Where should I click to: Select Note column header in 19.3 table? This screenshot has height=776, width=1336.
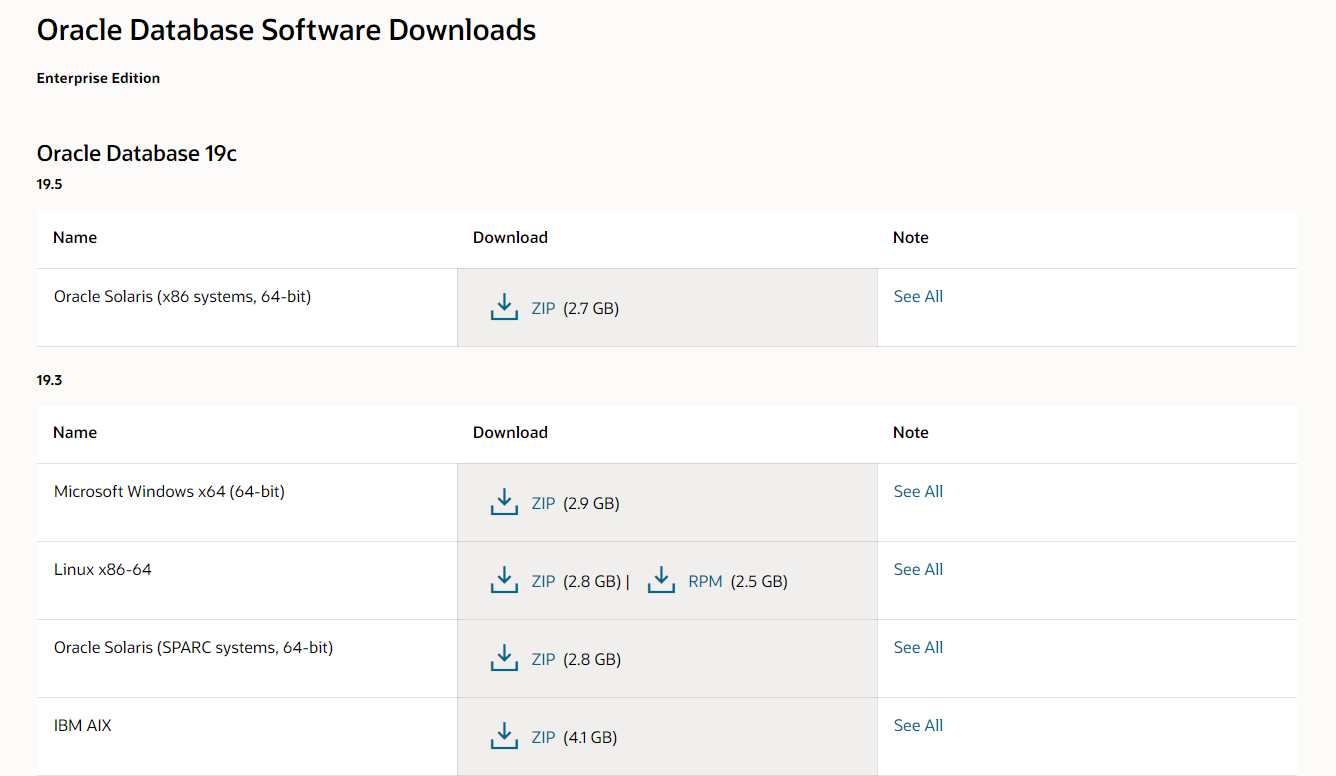(911, 433)
